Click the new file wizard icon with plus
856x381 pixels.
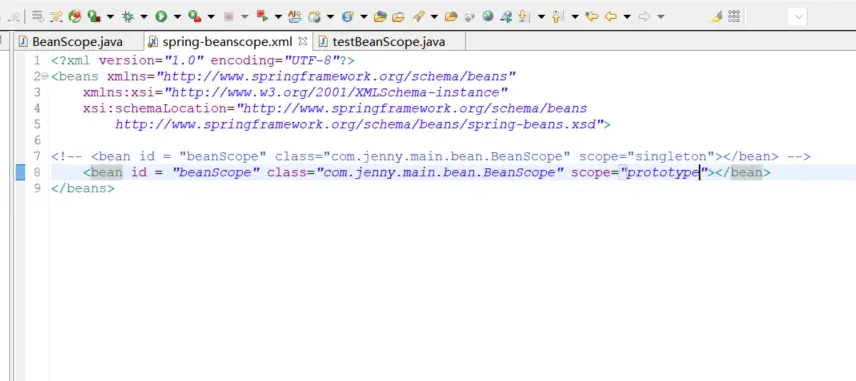click(x=295, y=16)
